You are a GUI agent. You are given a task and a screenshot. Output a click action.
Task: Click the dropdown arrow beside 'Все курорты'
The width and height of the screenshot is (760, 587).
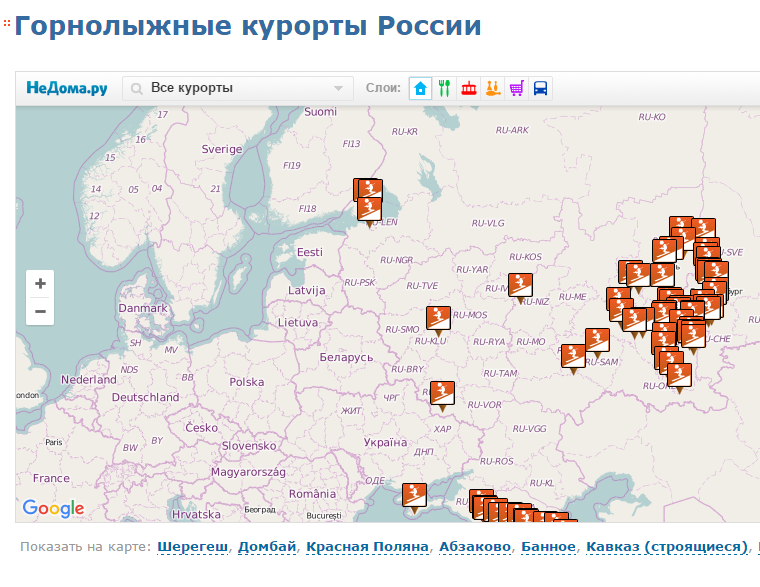[338, 89]
